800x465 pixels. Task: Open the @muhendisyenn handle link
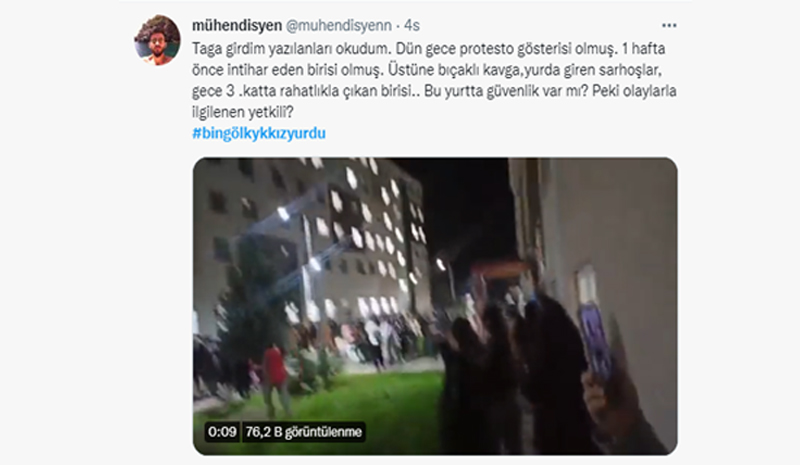click(x=339, y=25)
